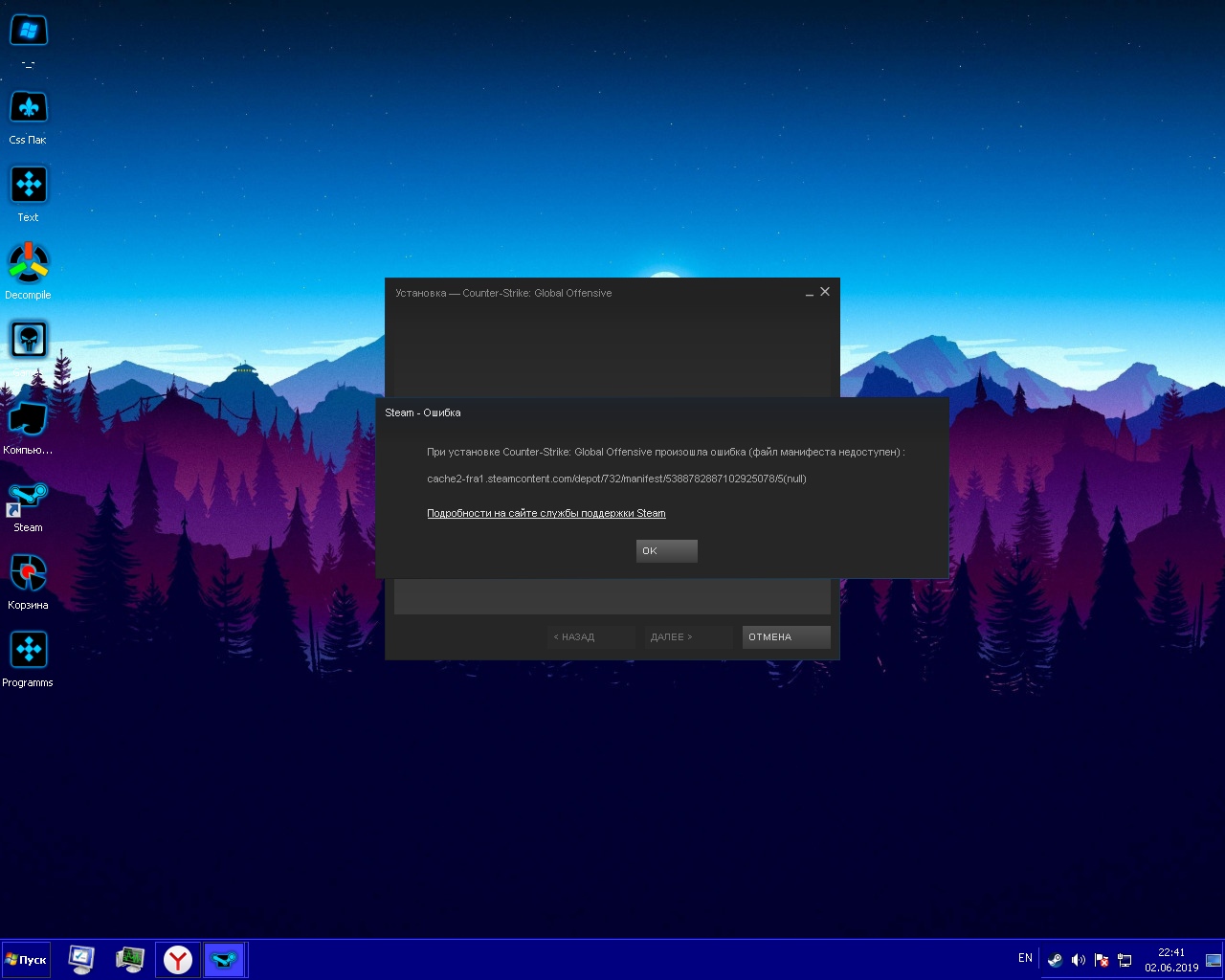Click the Steam - Ошибка dialog title
Viewport: 1225px width, 980px height.
pos(423,412)
